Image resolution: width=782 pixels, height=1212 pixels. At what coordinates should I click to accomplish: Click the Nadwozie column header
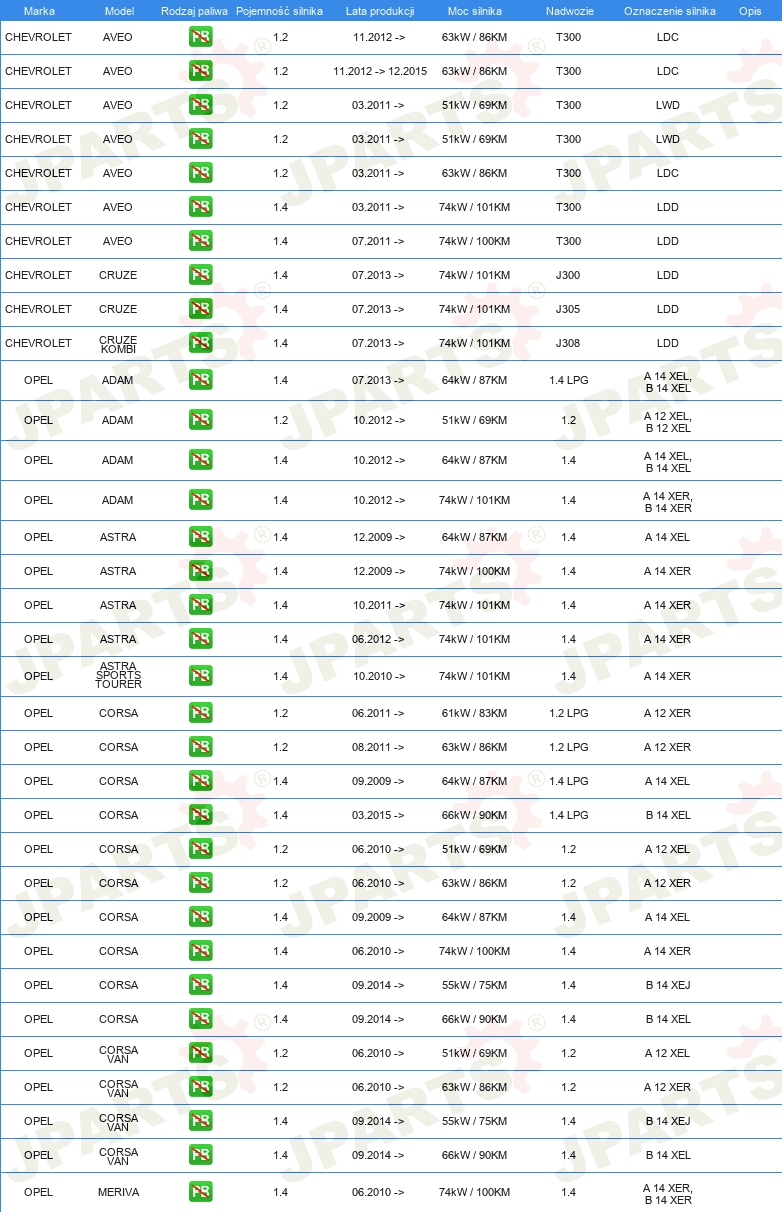pyautogui.click(x=568, y=11)
